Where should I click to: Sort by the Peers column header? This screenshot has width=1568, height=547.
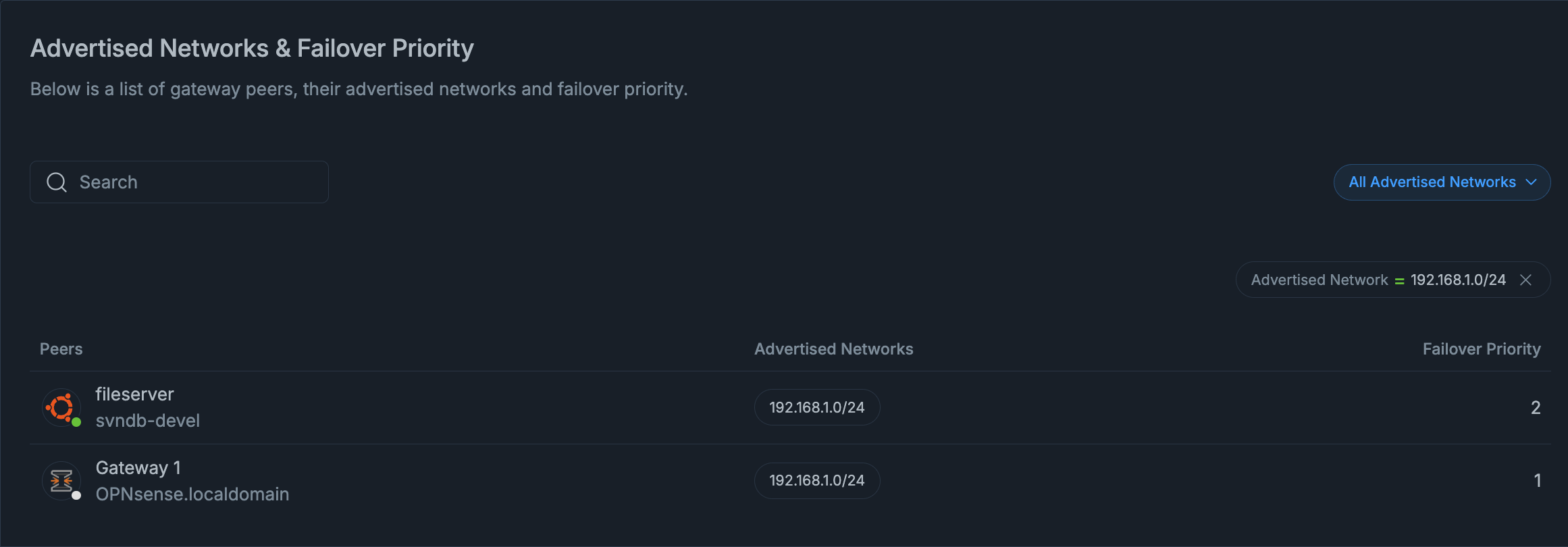pos(61,348)
